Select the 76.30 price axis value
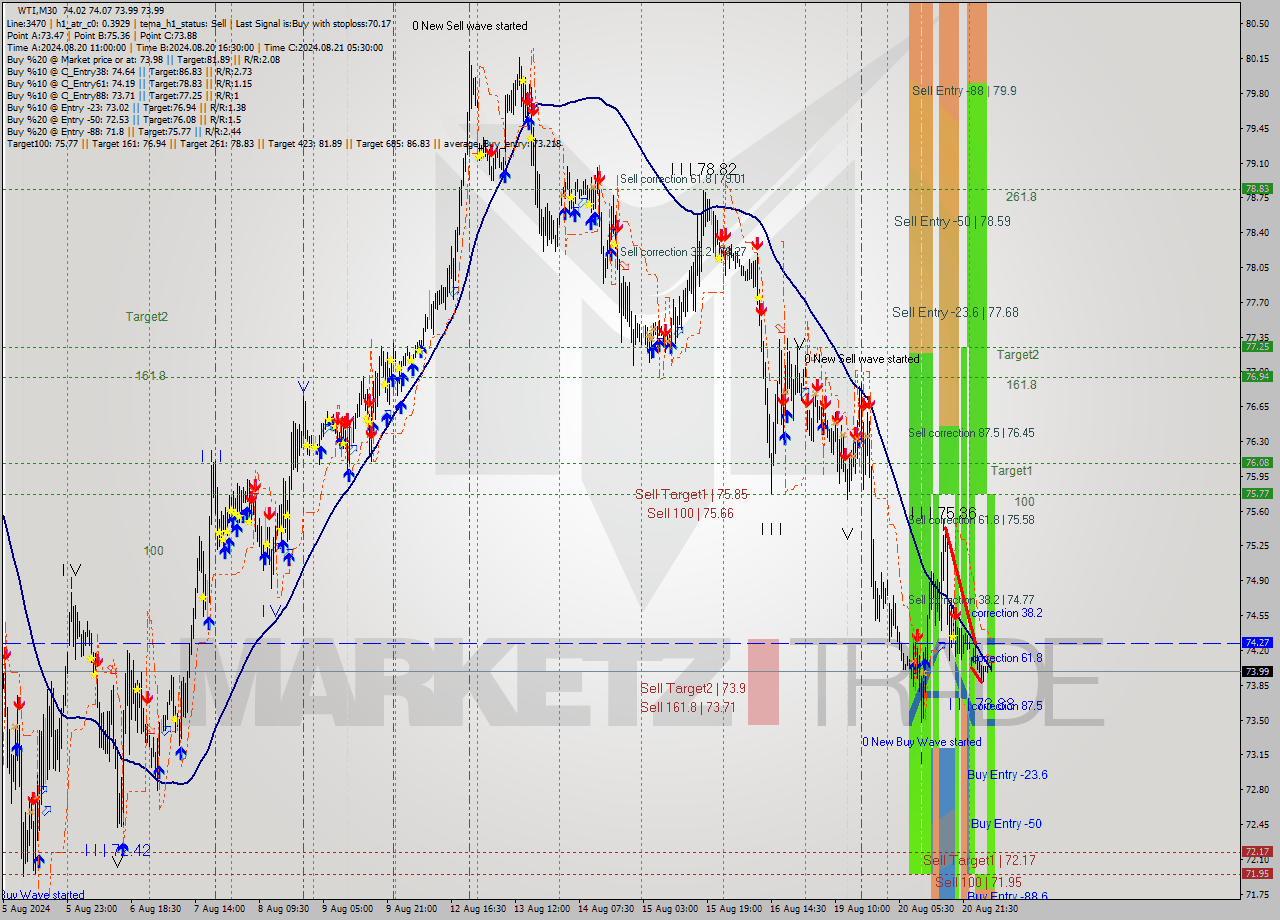 pos(1256,441)
